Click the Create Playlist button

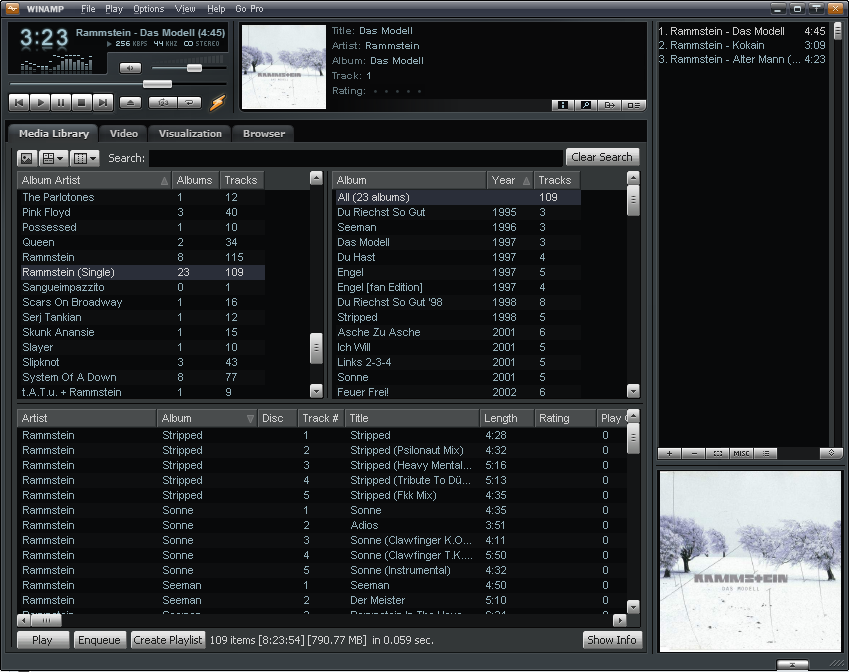click(x=168, y=640)
